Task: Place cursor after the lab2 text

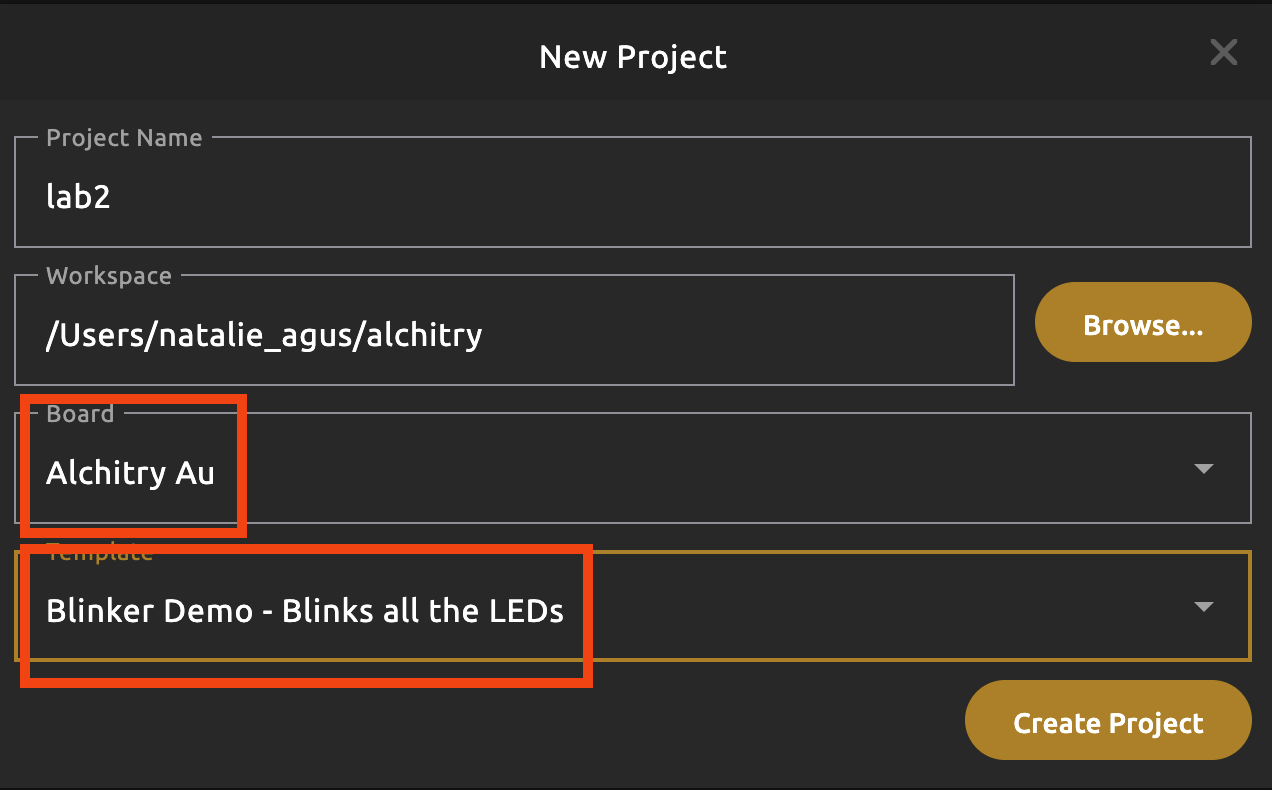Action: [111, 197]
